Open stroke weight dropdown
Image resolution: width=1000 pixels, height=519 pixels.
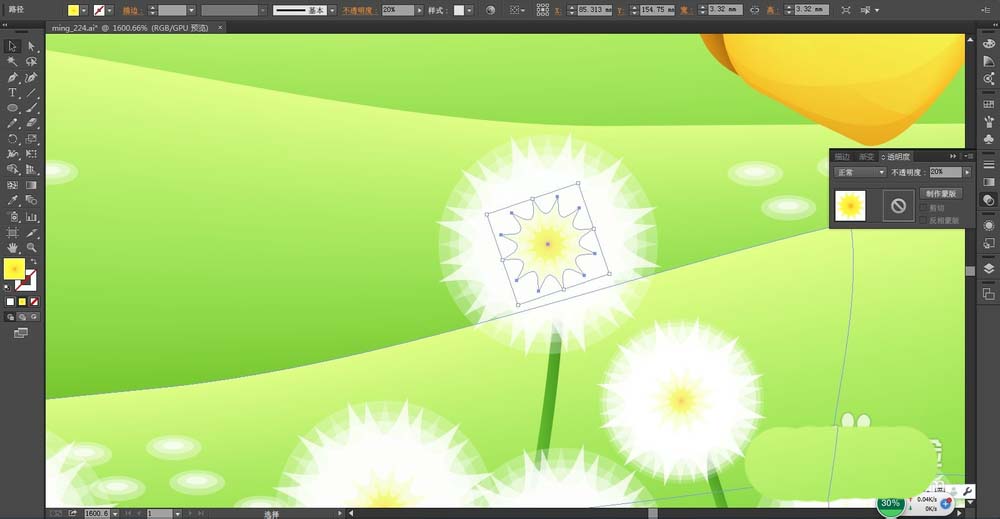click(191, 10)
